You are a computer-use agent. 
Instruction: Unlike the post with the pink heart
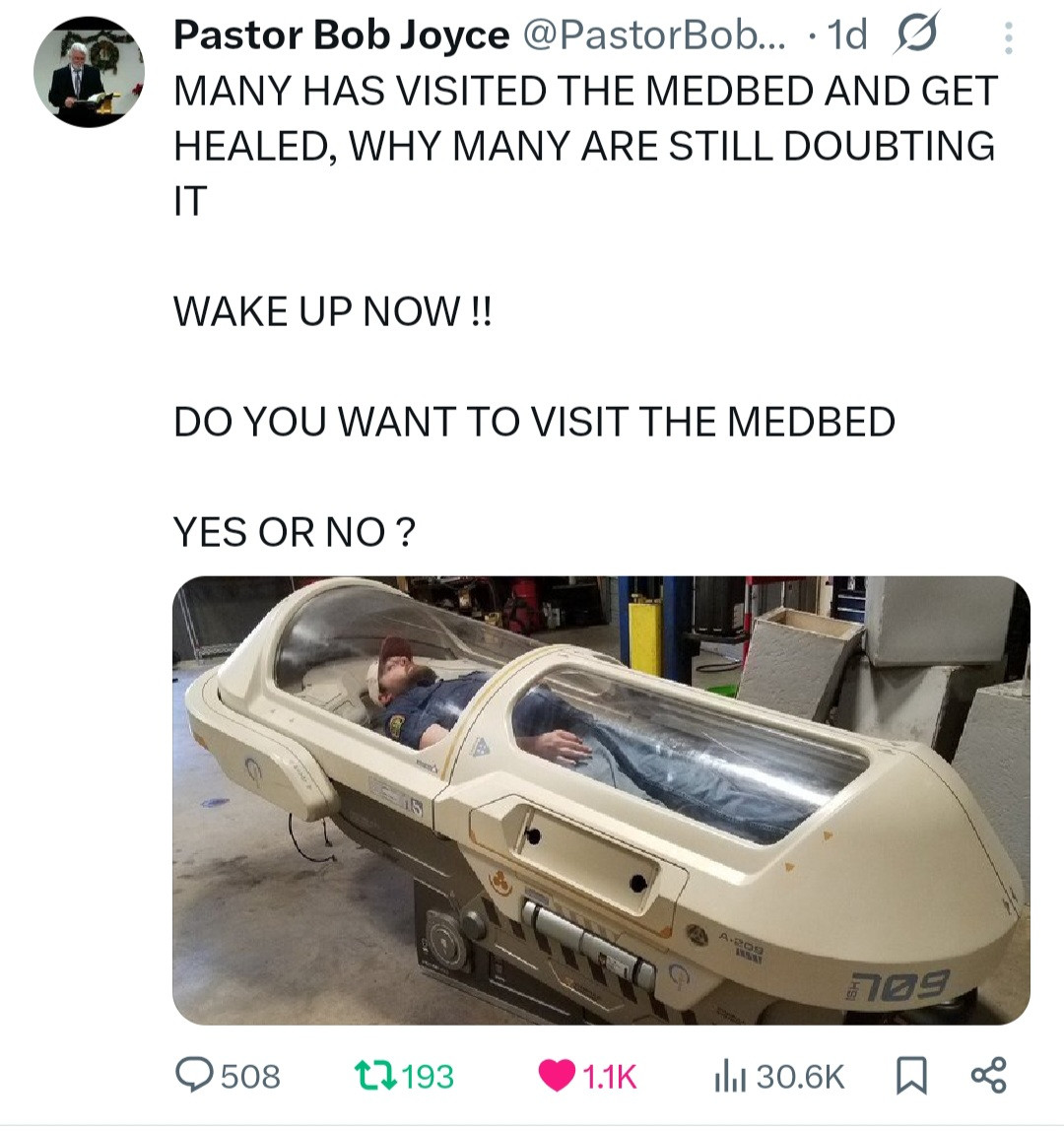point(557,1076)
